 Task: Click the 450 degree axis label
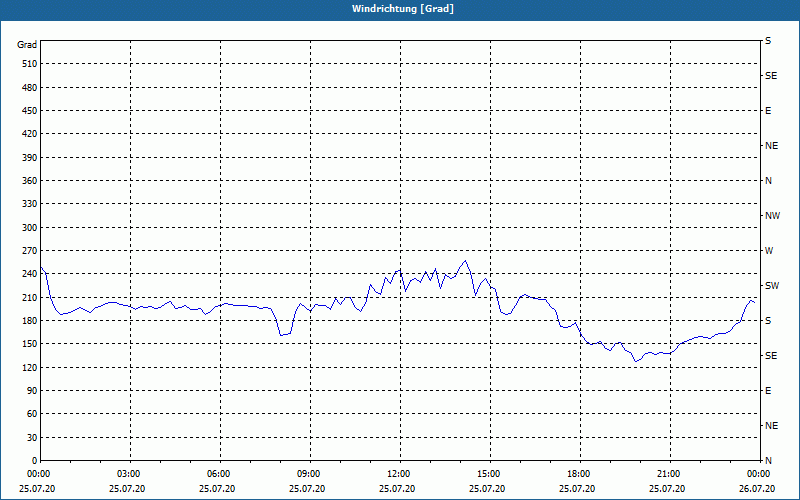[x=30, y=111]
